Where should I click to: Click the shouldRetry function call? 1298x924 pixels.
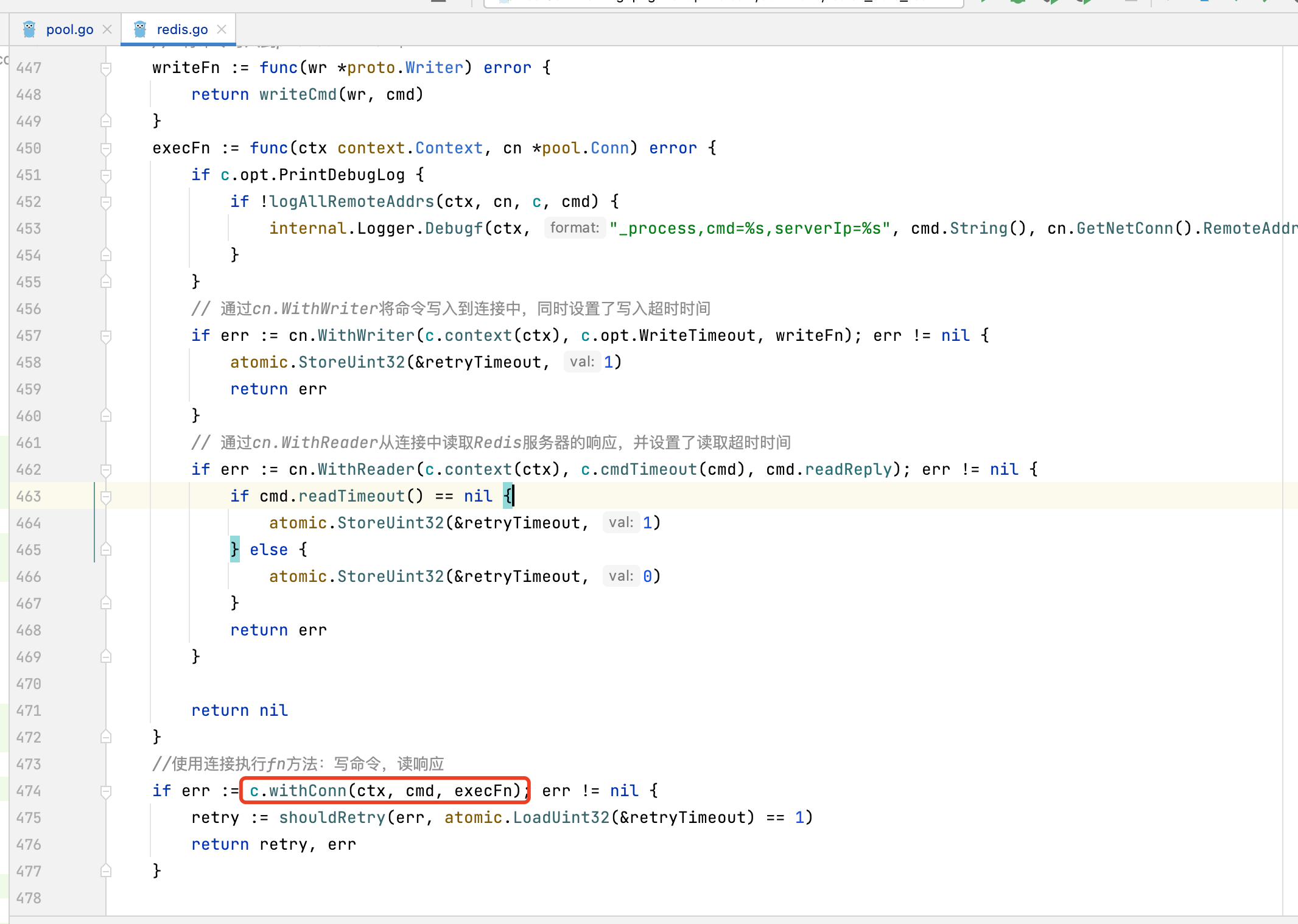tap(332, 817)
